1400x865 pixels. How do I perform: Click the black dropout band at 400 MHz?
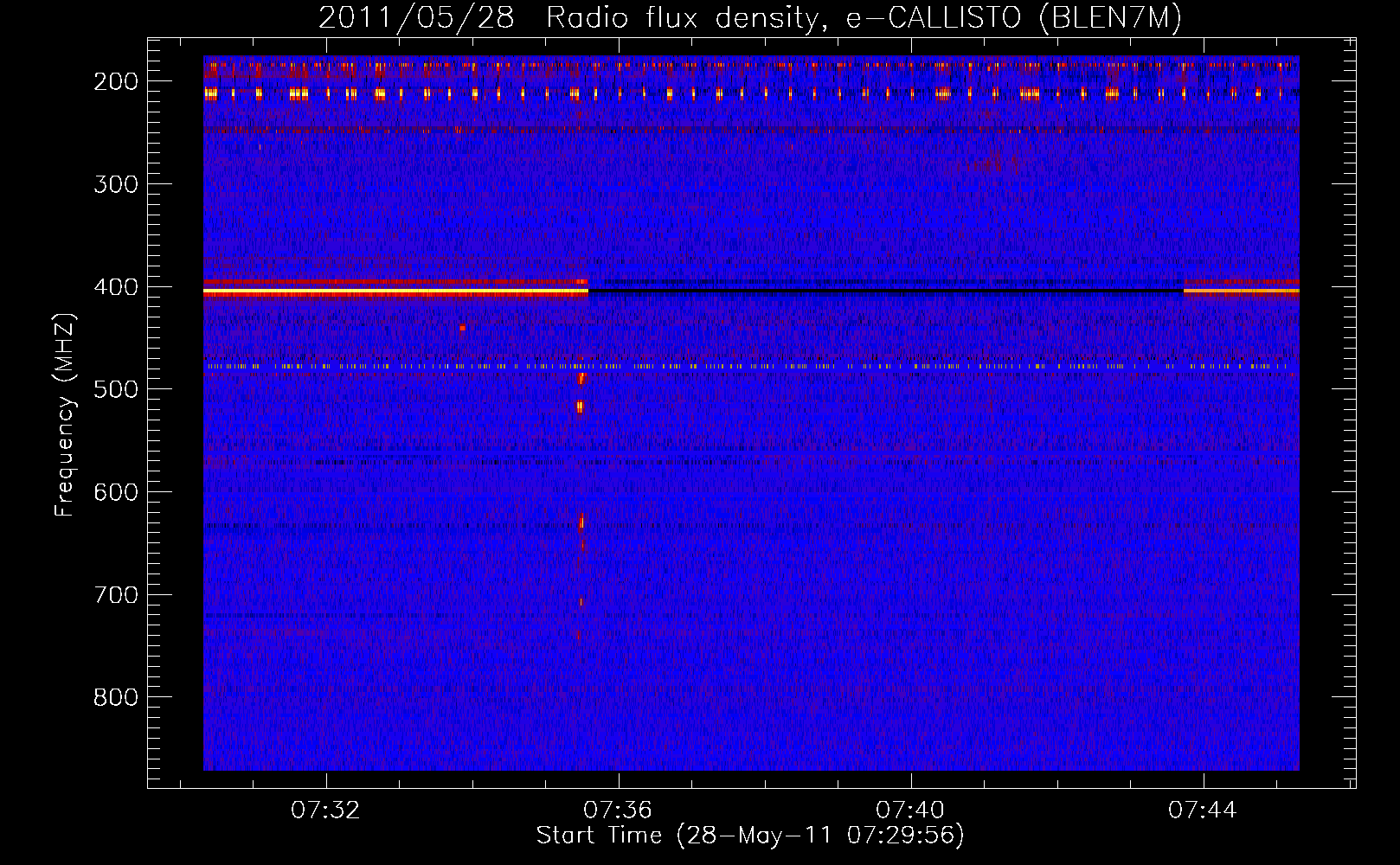[x=886, y=291]
